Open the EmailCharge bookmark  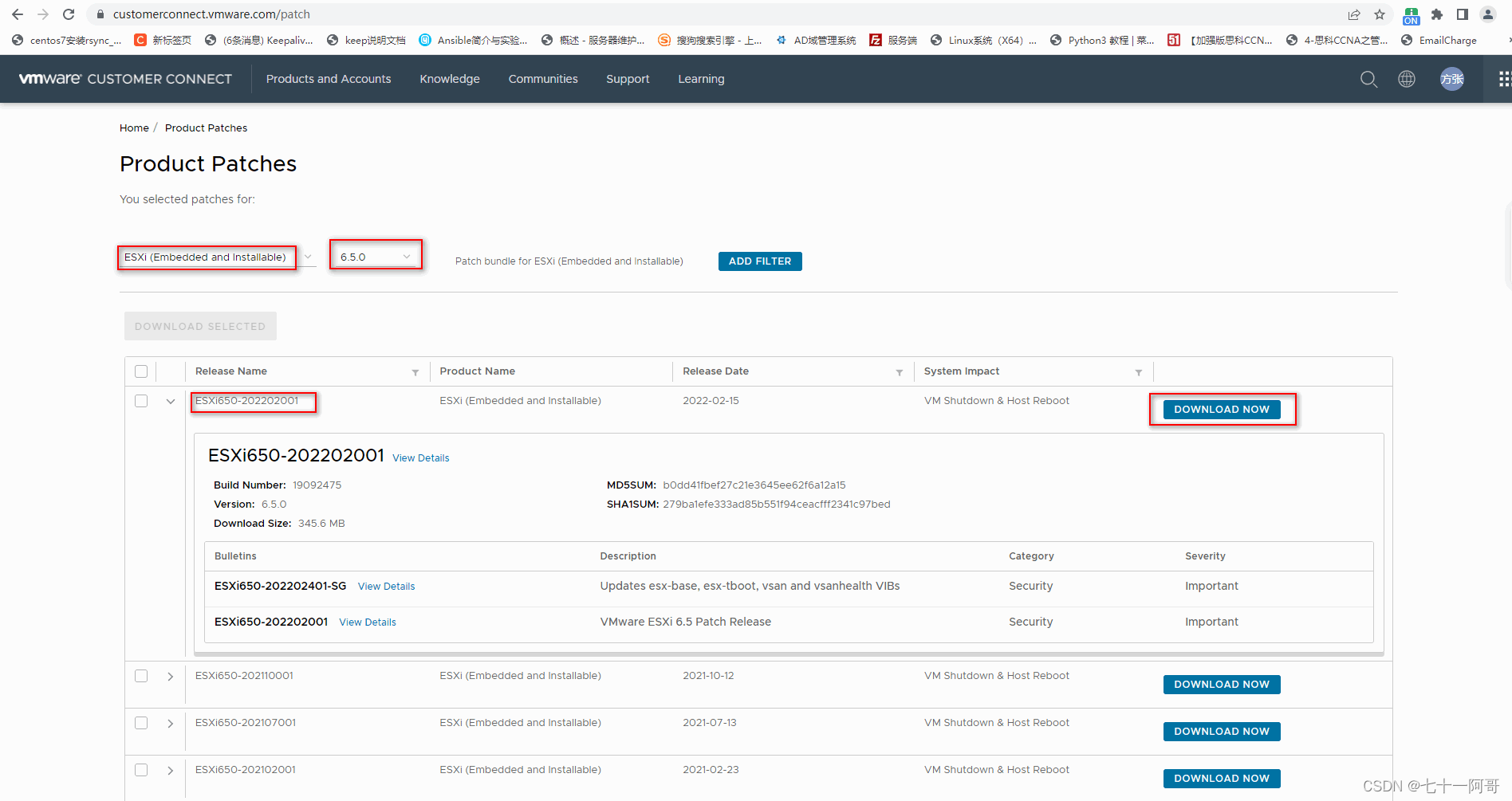(1439, 40)
